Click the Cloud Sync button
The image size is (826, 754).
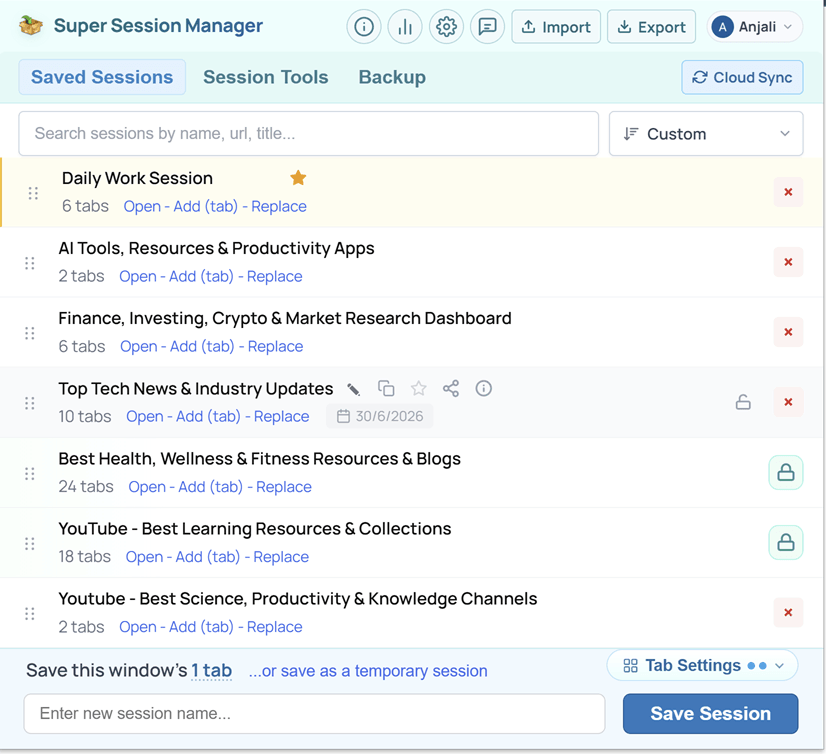742,77
